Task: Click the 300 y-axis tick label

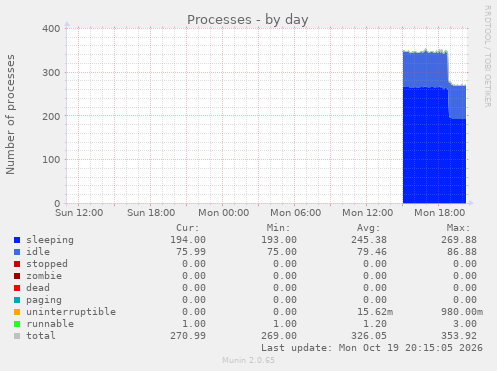Action: point(51,72)
